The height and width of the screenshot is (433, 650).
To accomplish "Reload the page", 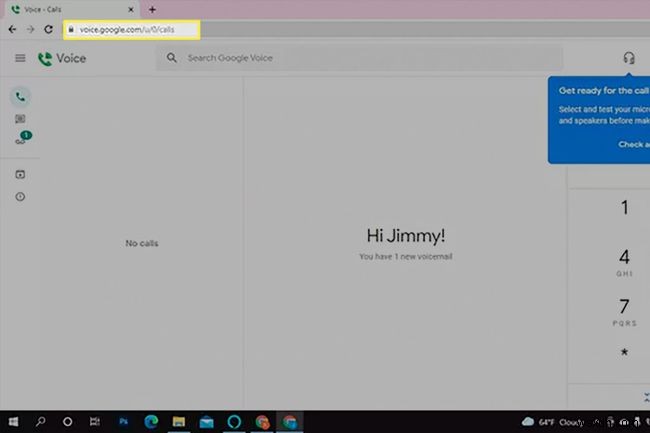I will pyautogui.click(x=49, y=29).
